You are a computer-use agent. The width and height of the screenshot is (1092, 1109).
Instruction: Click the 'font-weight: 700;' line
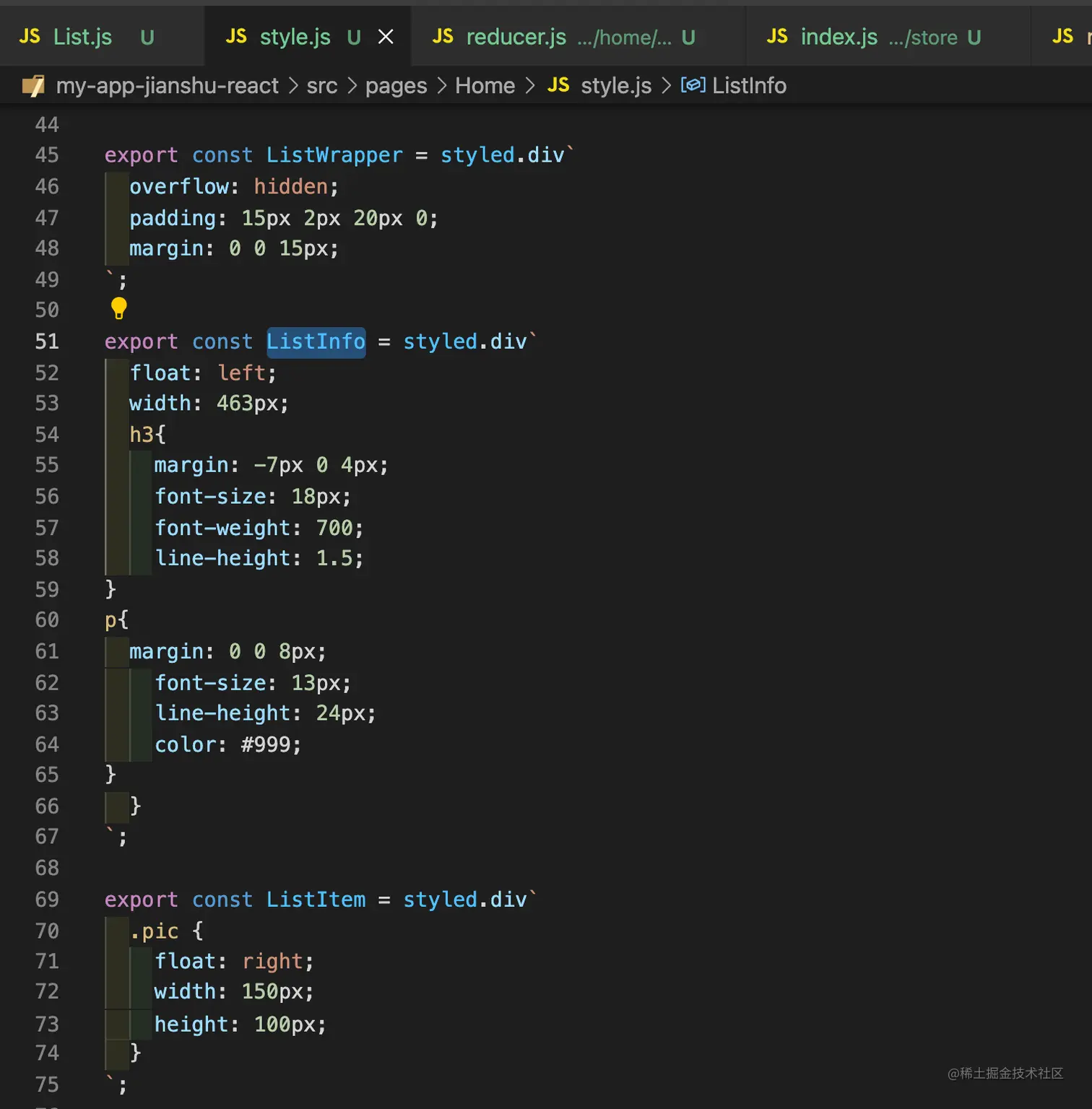click(259, 528)
